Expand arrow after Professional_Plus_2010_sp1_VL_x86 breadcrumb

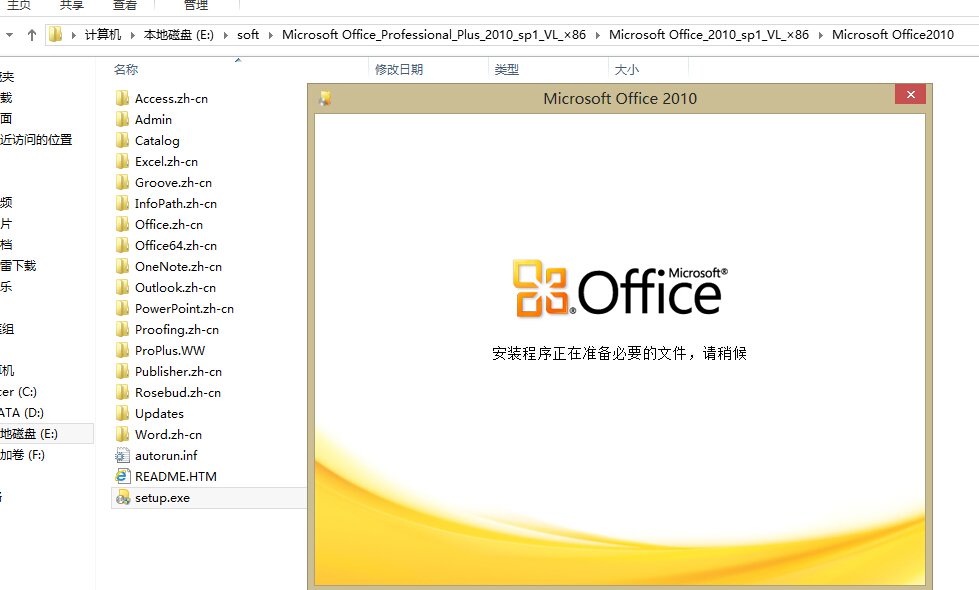[x=598, y=36]
